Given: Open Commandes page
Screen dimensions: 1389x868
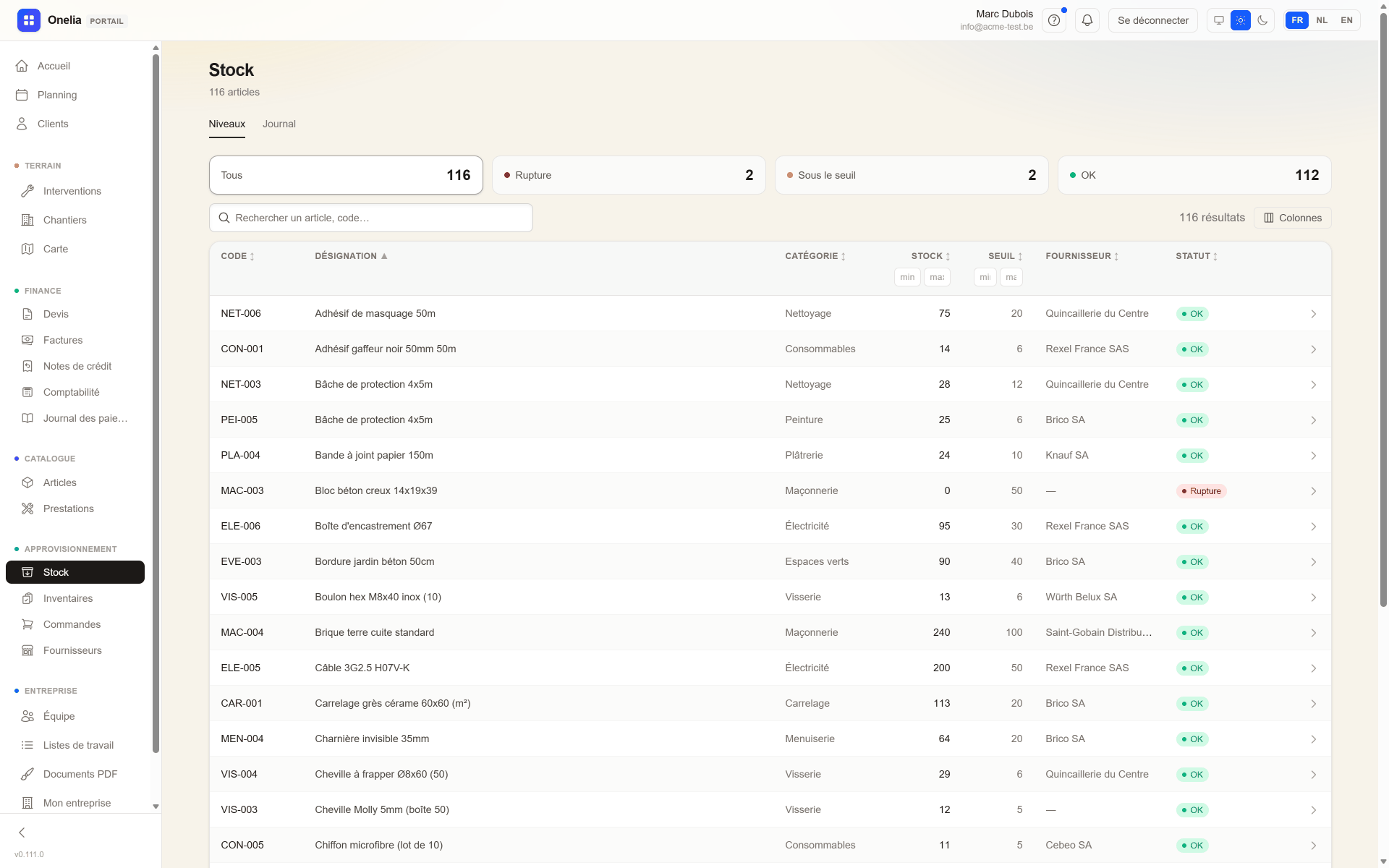Looking at the screenshot, I should click(75, 624).
